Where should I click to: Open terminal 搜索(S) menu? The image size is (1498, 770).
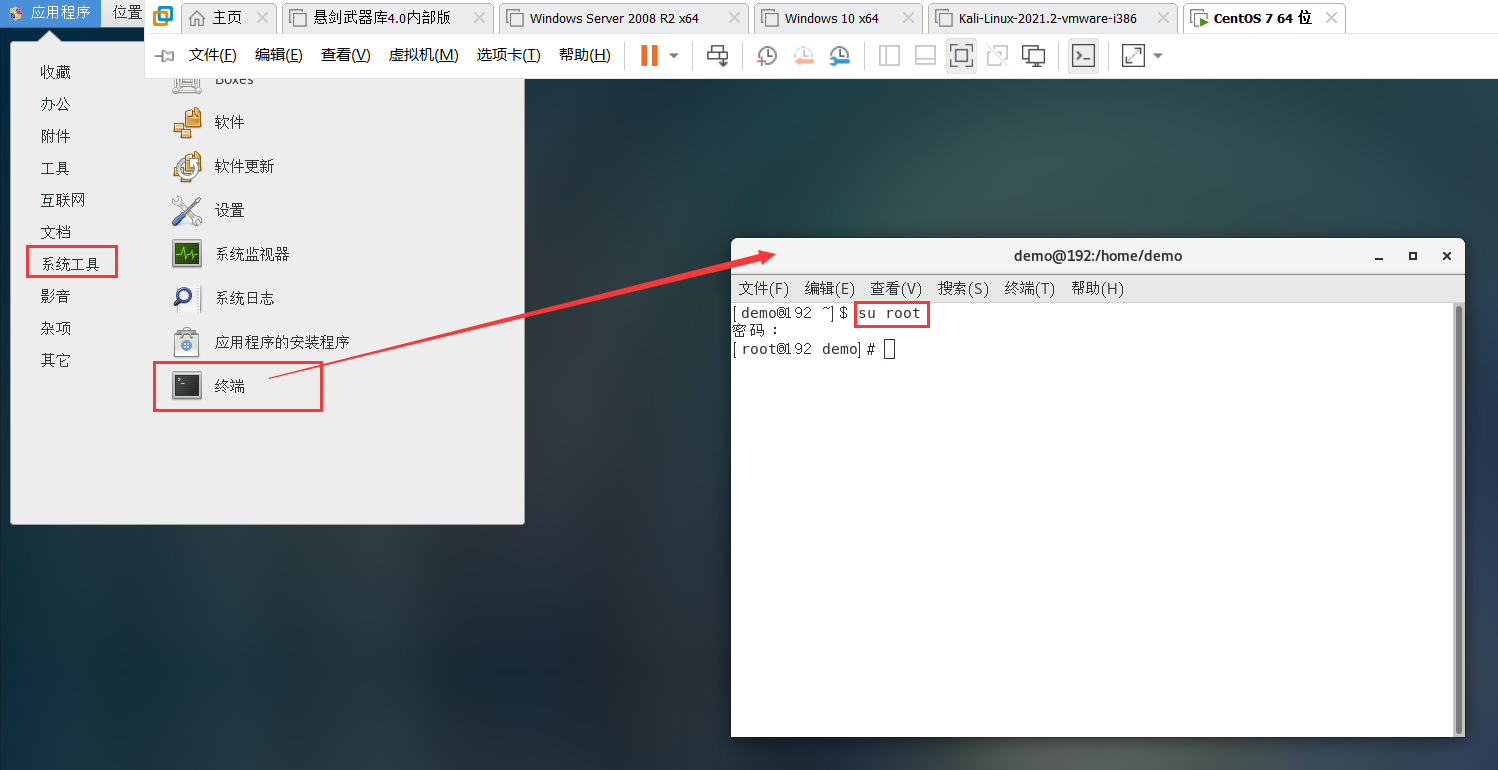click(x=963, y=288)
